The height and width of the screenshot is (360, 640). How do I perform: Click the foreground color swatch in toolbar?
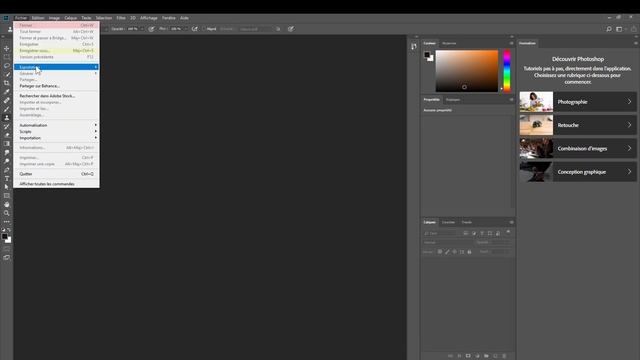point(4,236)
